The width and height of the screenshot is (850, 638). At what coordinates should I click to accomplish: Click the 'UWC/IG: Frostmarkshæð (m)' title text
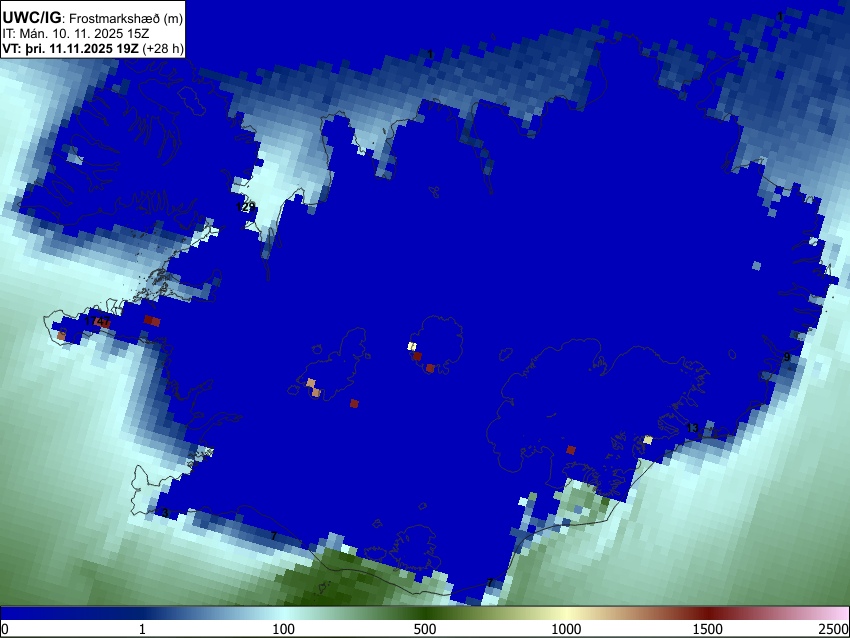tap(93, 18)
